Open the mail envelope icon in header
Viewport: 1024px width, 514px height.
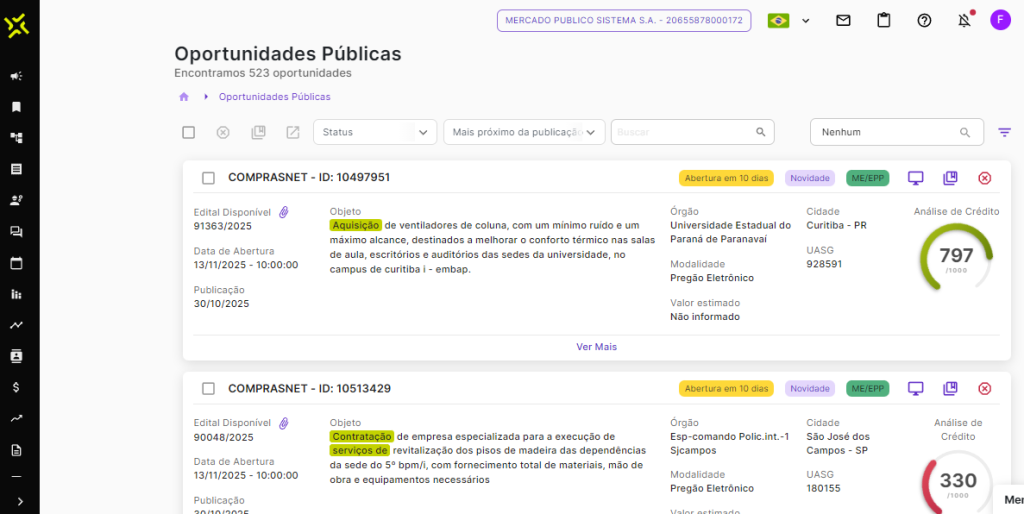coord(843,20)
